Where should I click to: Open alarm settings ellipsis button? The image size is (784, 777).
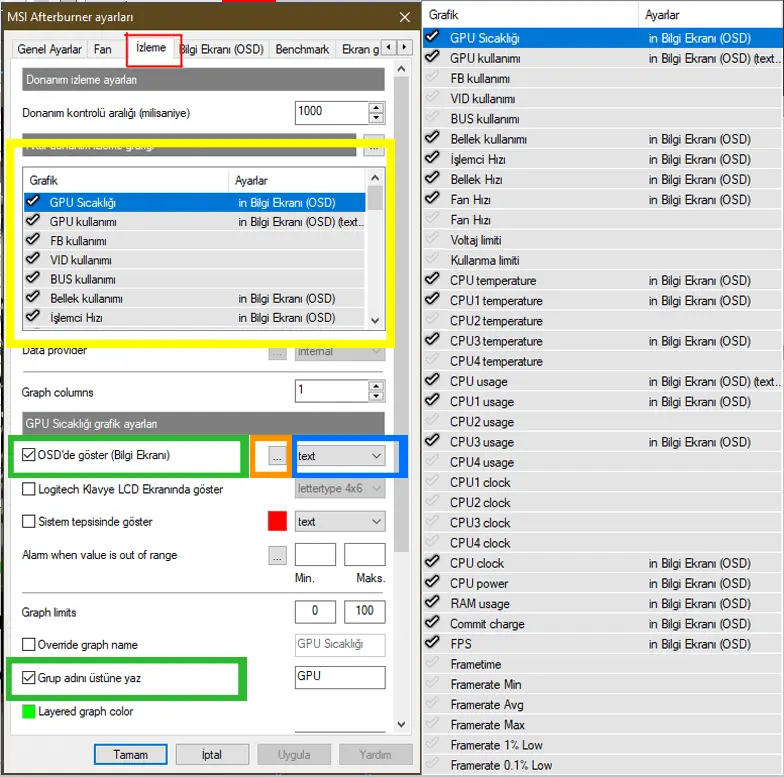click(x=277, y=555)
